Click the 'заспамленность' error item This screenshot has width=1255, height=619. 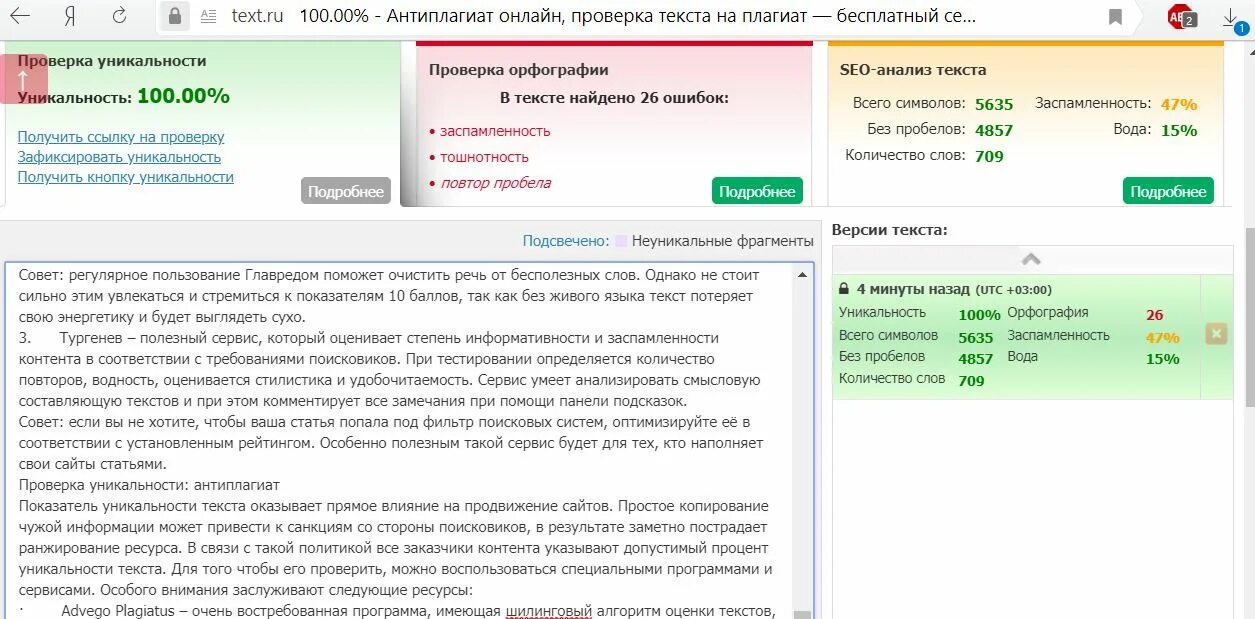click(x=495, y=131)
